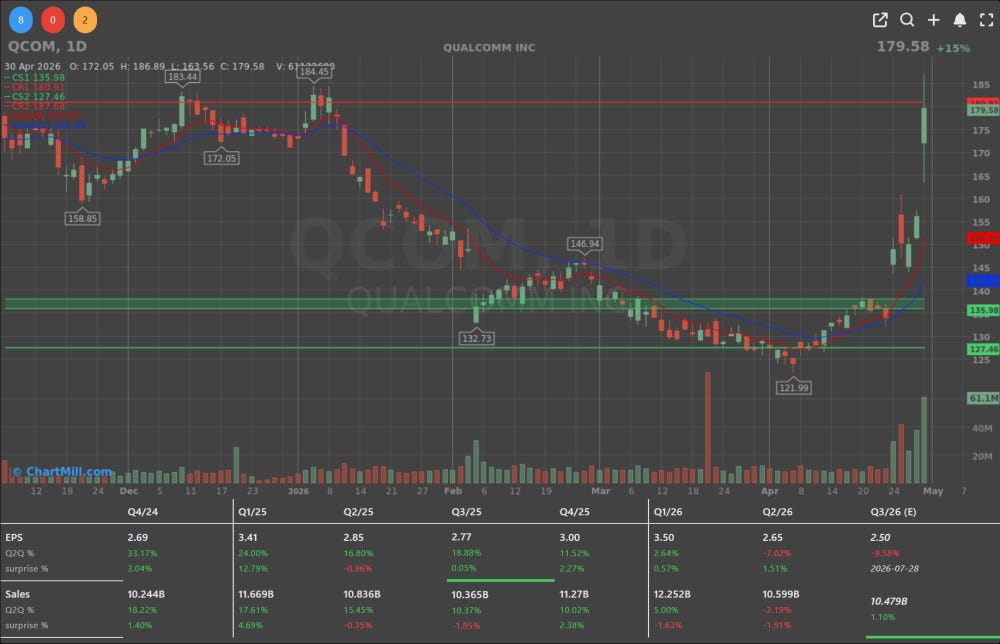
Task: Click the Q1/26 EPS value 3.50
Action: pos(663,538)
